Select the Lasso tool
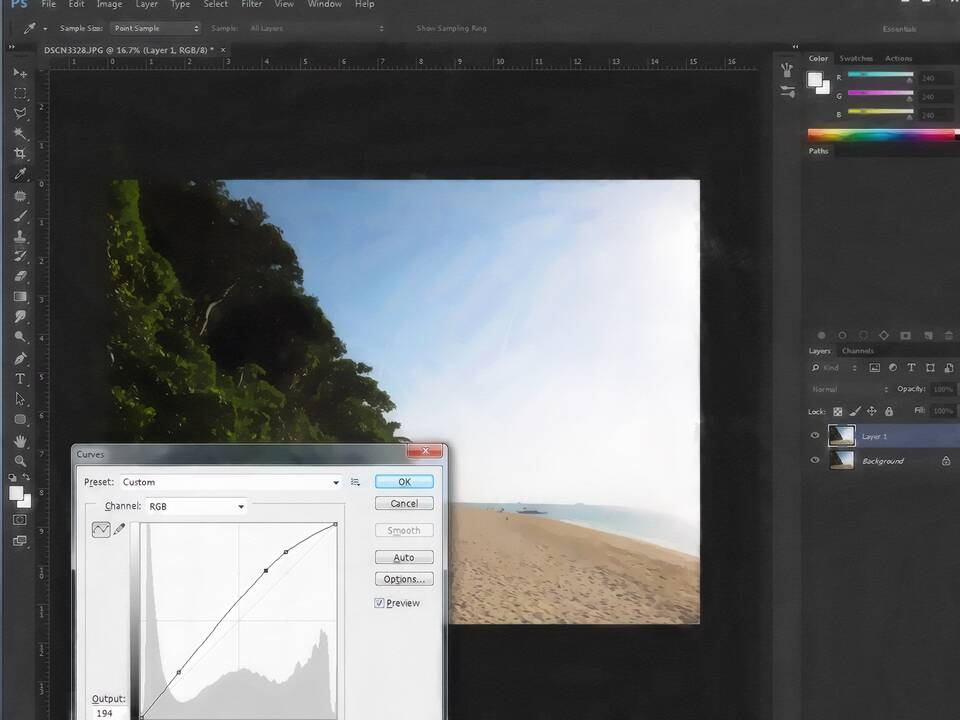This screenshot has width=960, height=720. 20,113
